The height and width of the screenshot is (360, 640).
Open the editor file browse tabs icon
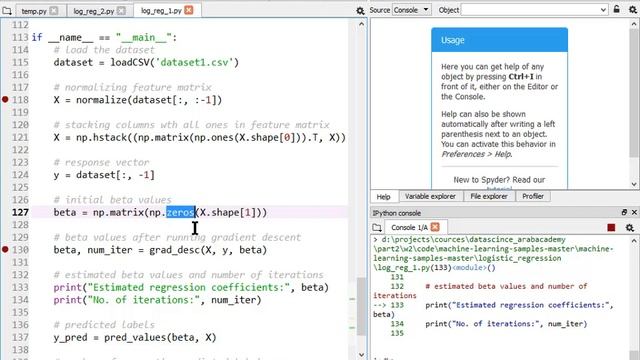coord(7,11)
